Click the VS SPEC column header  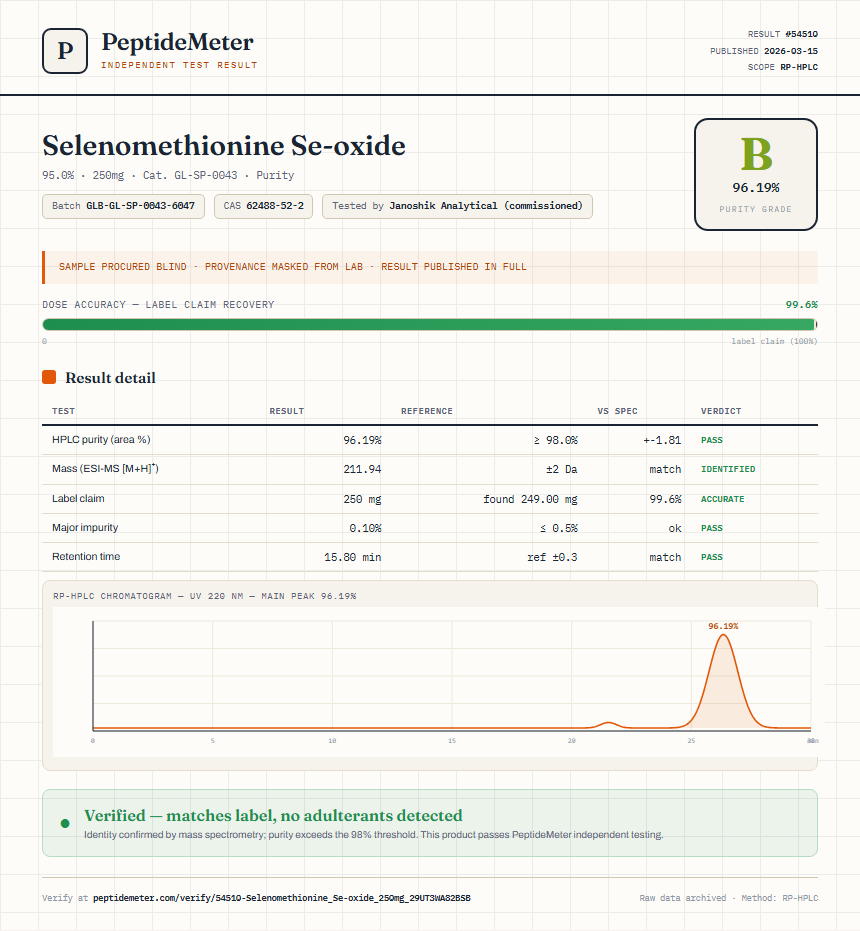point(617,411)
